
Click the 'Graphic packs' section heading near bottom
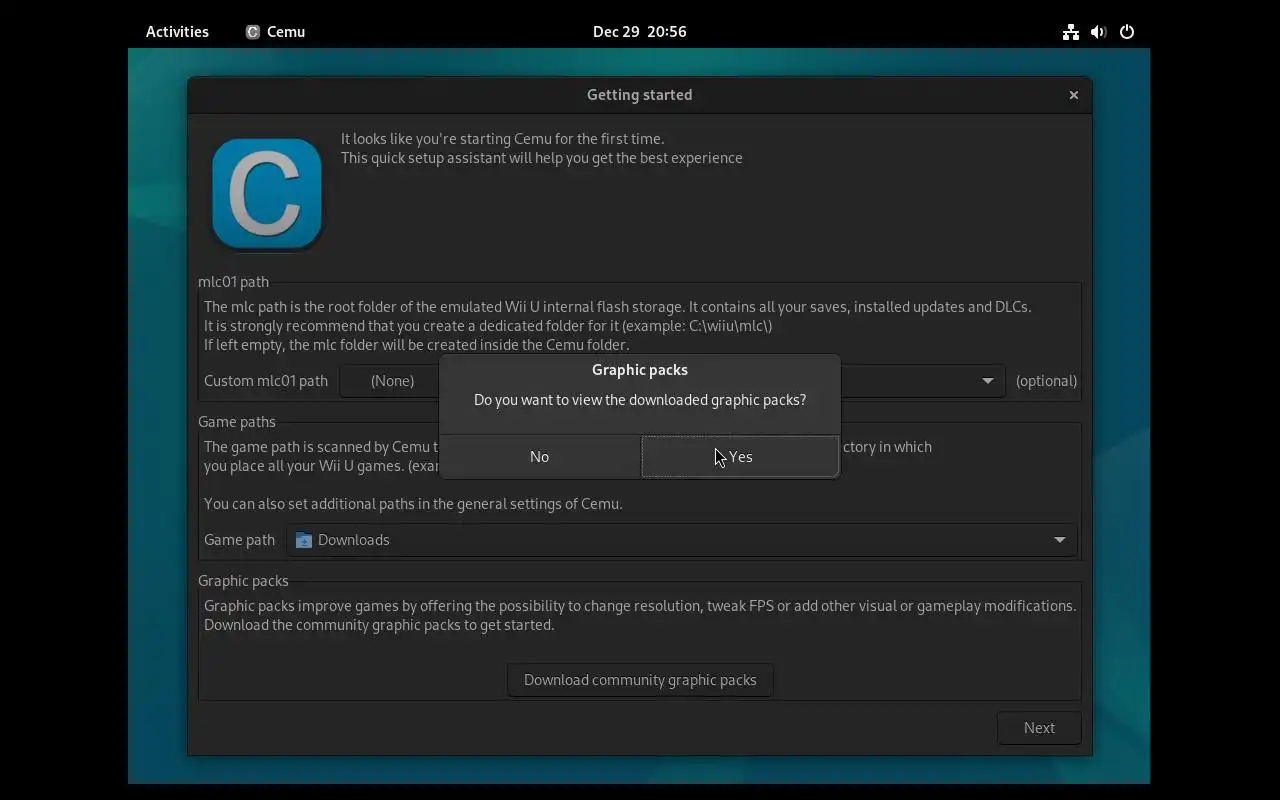(243, 581)
